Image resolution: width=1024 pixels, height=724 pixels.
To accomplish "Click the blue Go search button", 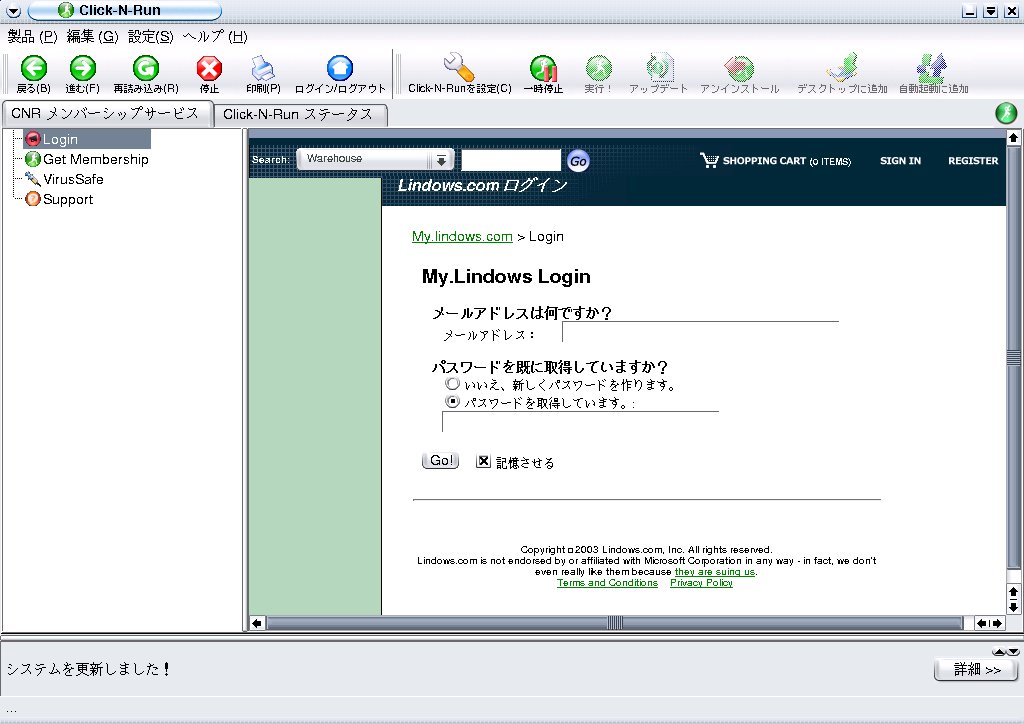I will point(578,161).
